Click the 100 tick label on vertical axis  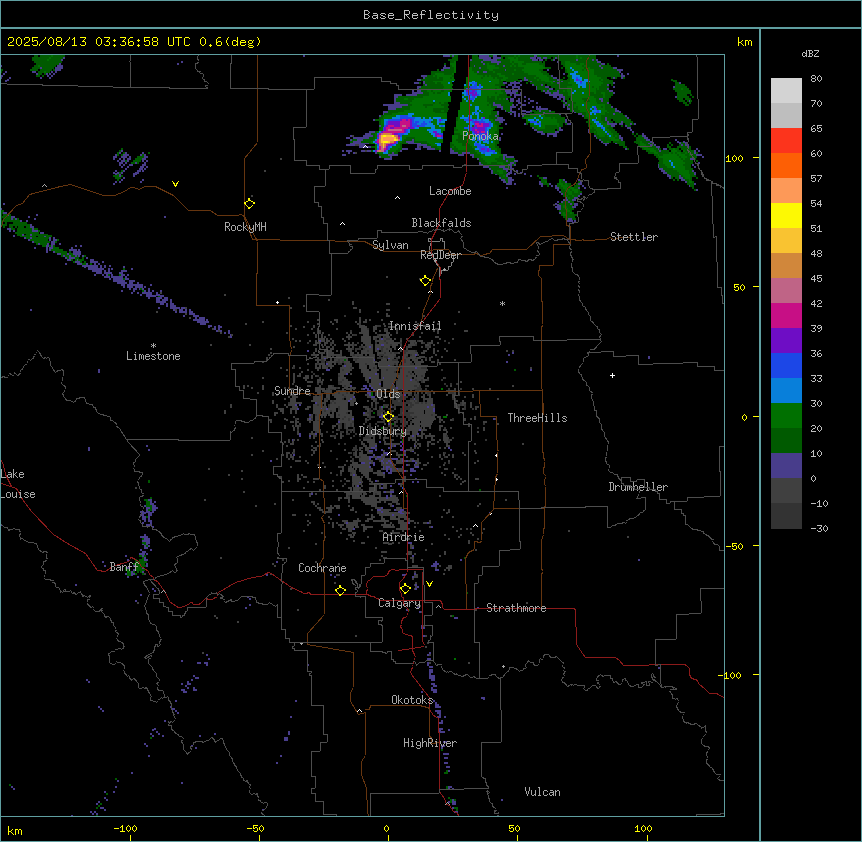coord(734,158)
